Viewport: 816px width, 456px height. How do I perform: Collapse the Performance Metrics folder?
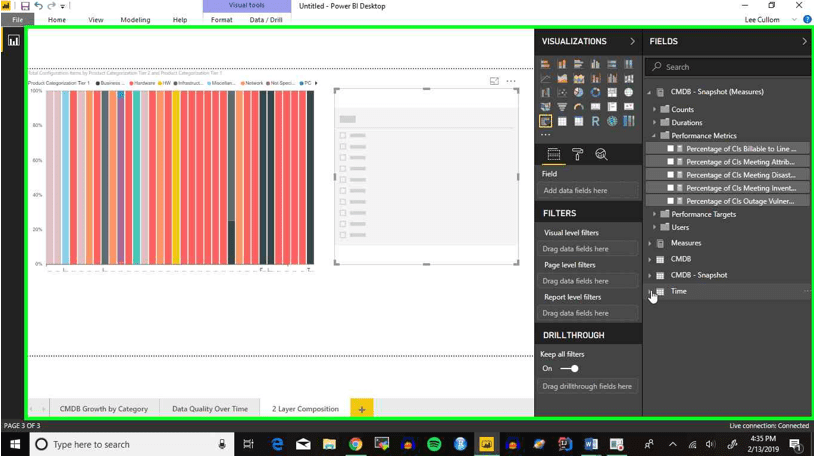(x=655, y=135)
